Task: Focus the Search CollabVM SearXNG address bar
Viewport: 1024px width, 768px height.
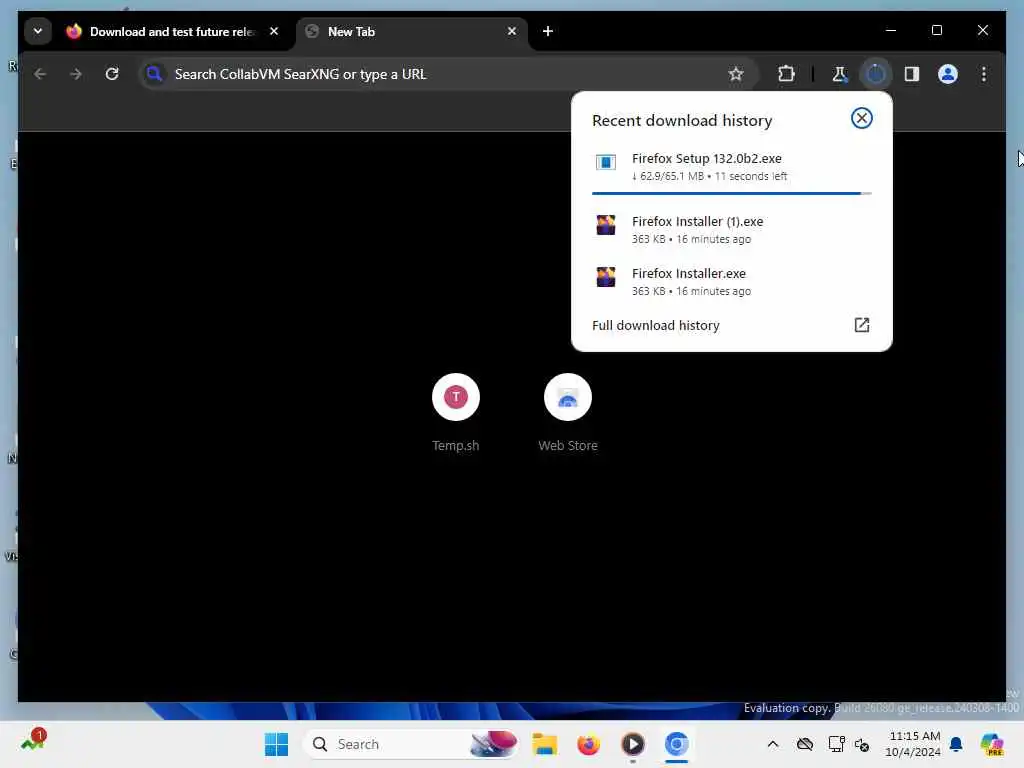Action: point(447,74)
